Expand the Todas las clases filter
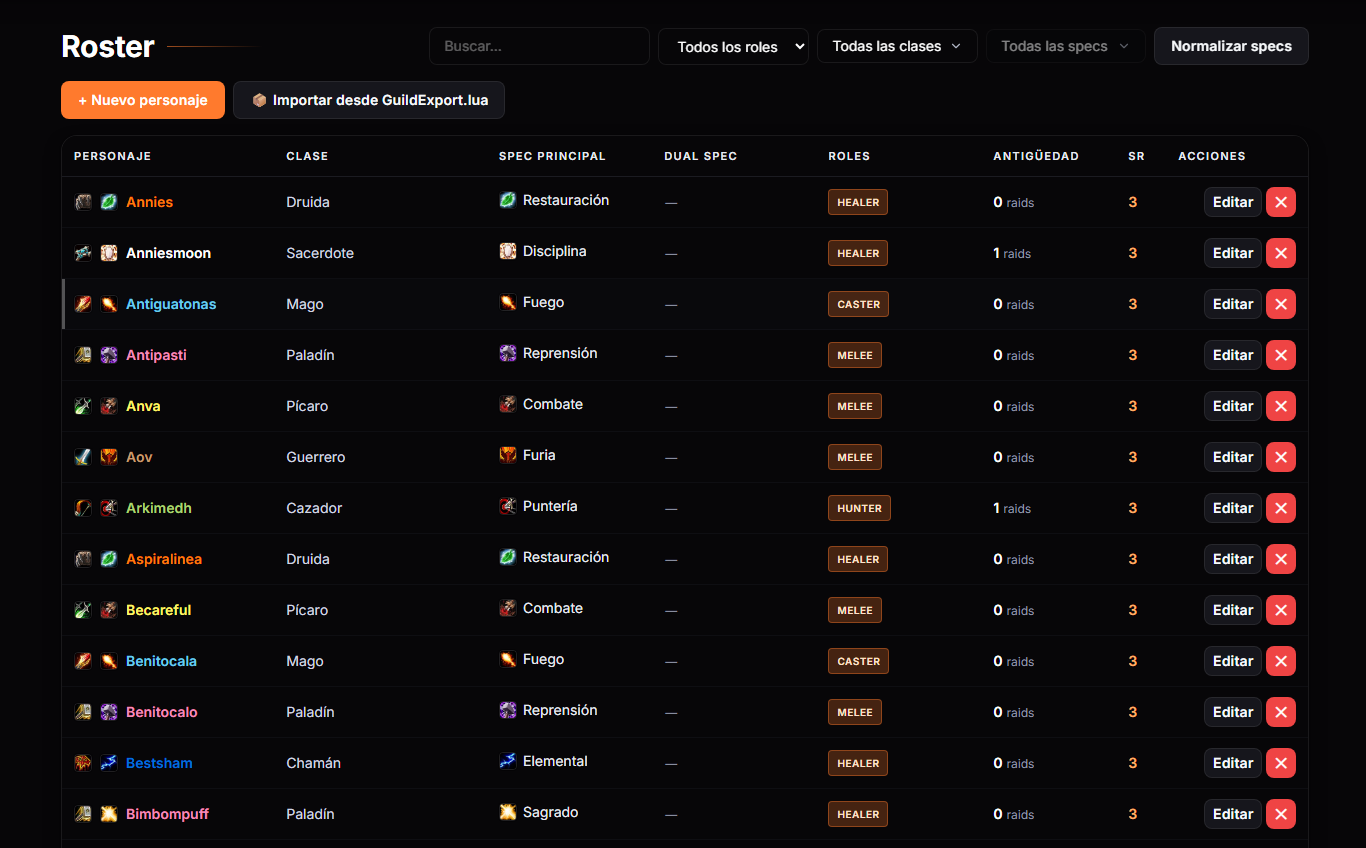 897,46
